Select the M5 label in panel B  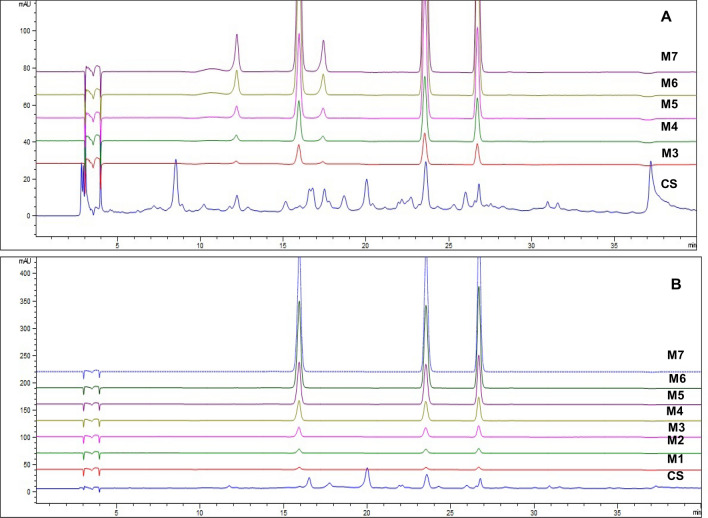pyautogui.click(x=676, y=396)
